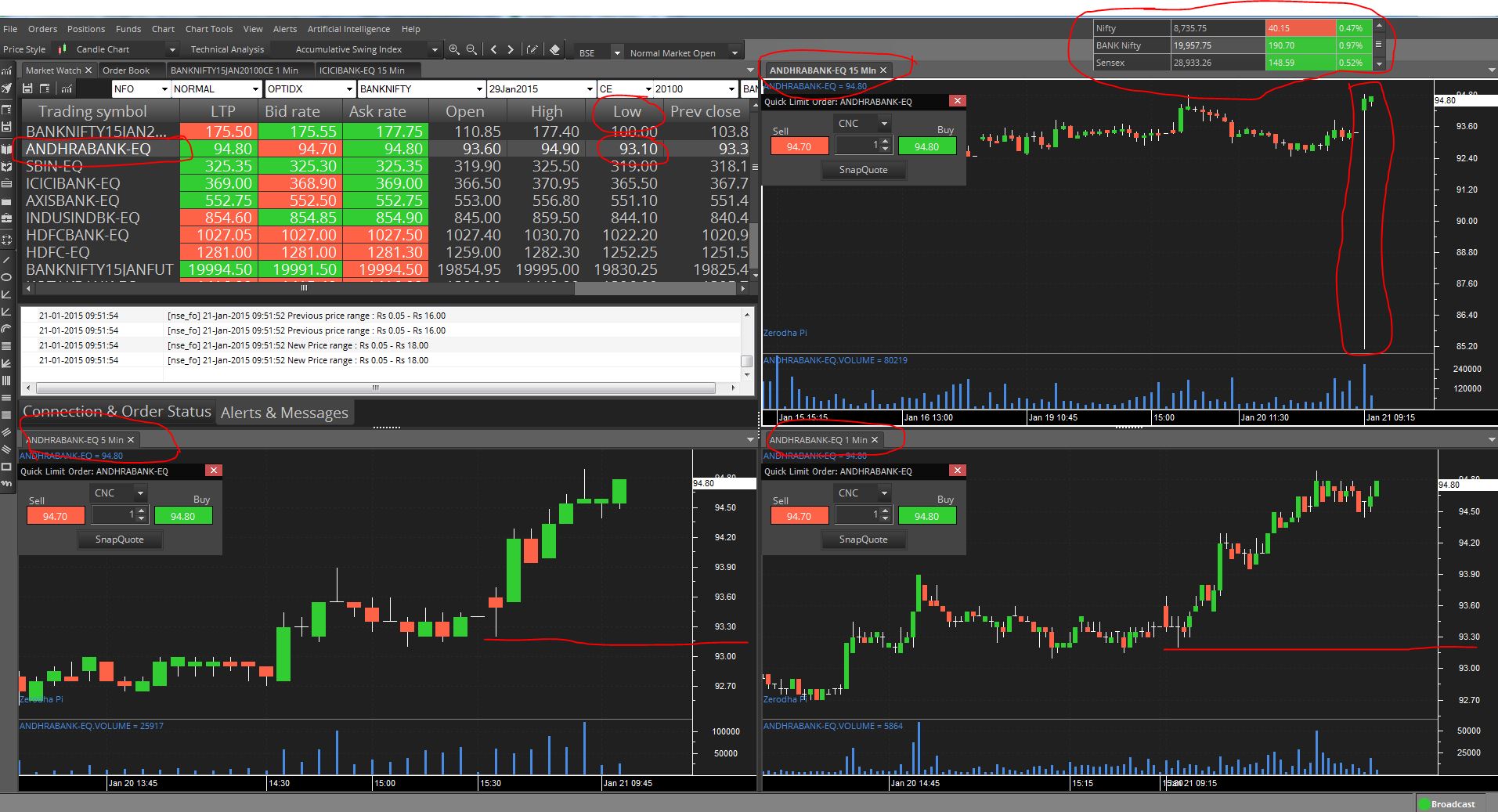
Task: Open the Artificial Intelligence menu
Action: (348, 29)
